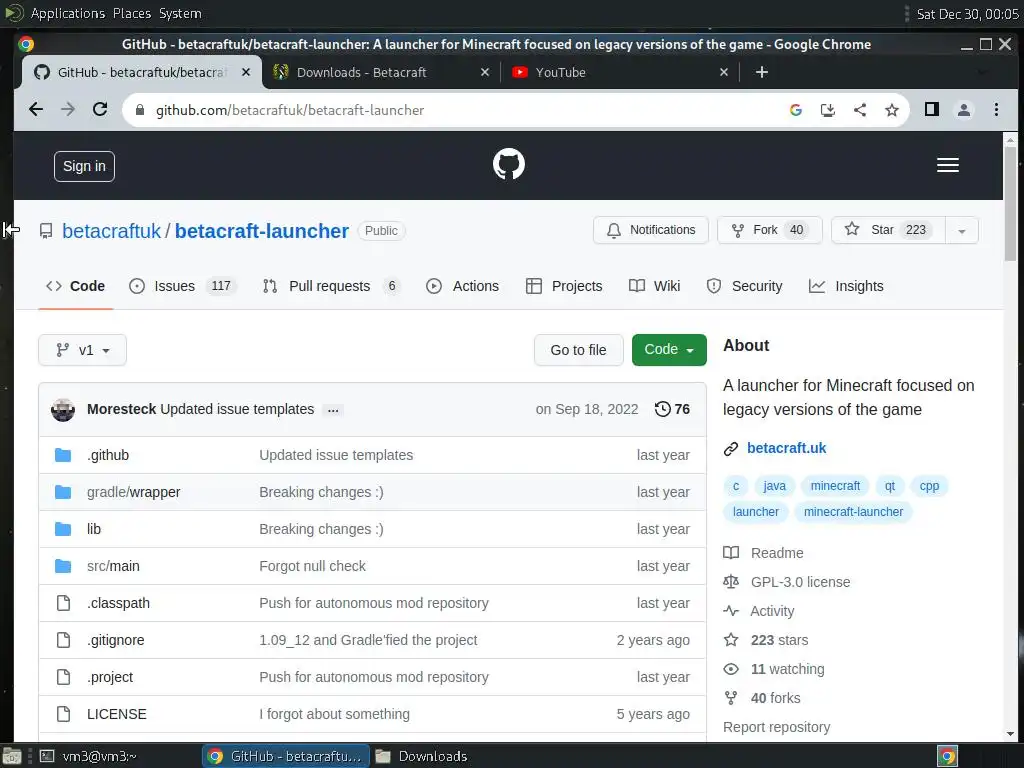The height and width of the screenshot is (768, 1024).
Task: Open the hamburger navigation menu
Action: [948, 165]
